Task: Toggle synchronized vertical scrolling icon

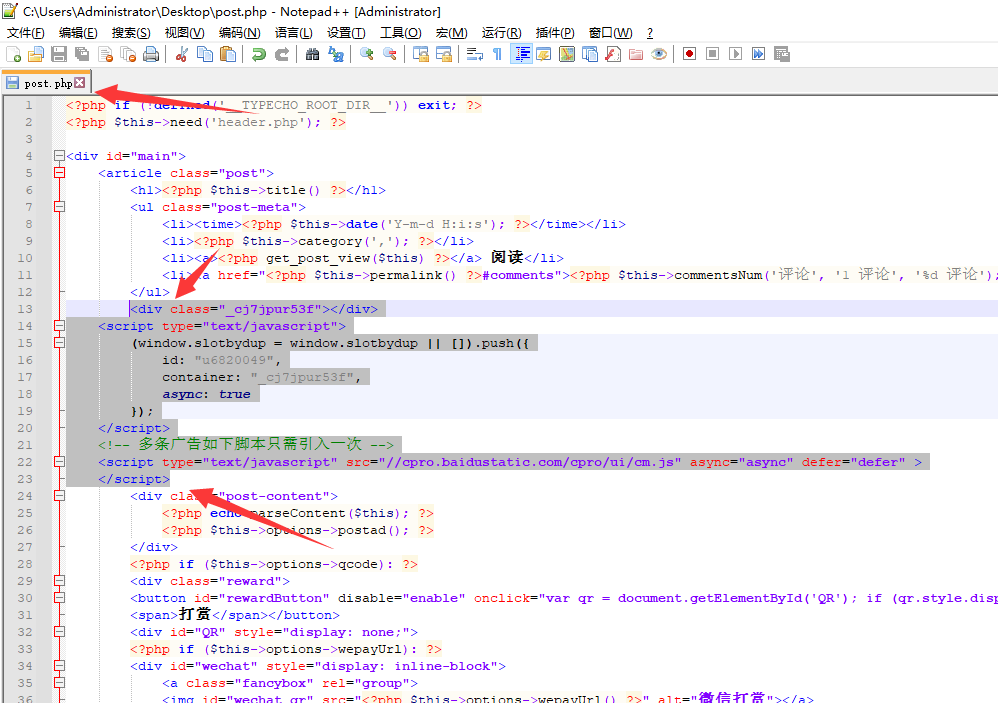Action: 421,54
